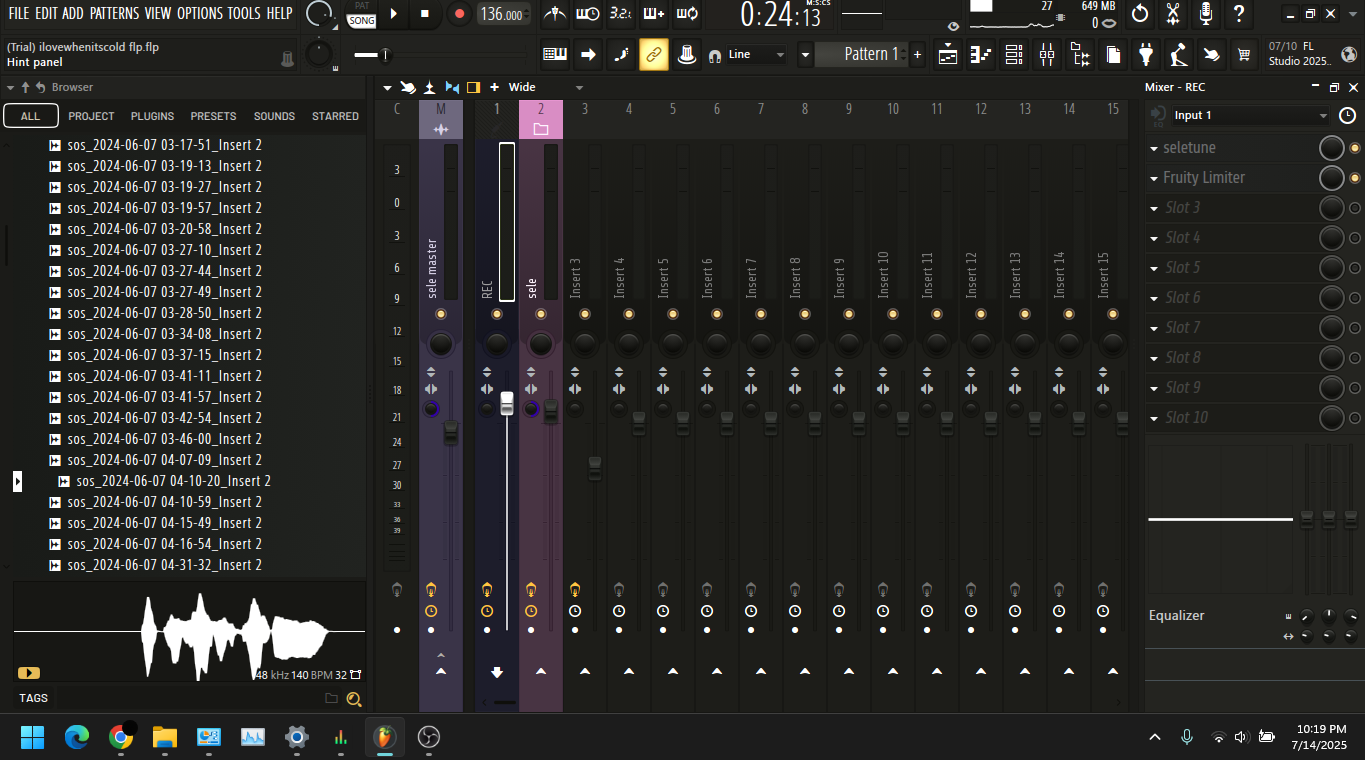Click the Pattern 1 name button

(x=861, y=55)
